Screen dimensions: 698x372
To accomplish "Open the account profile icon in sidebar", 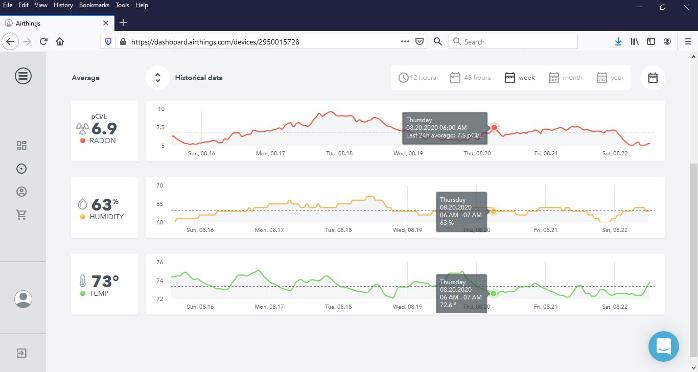I will tap(21, 192).
